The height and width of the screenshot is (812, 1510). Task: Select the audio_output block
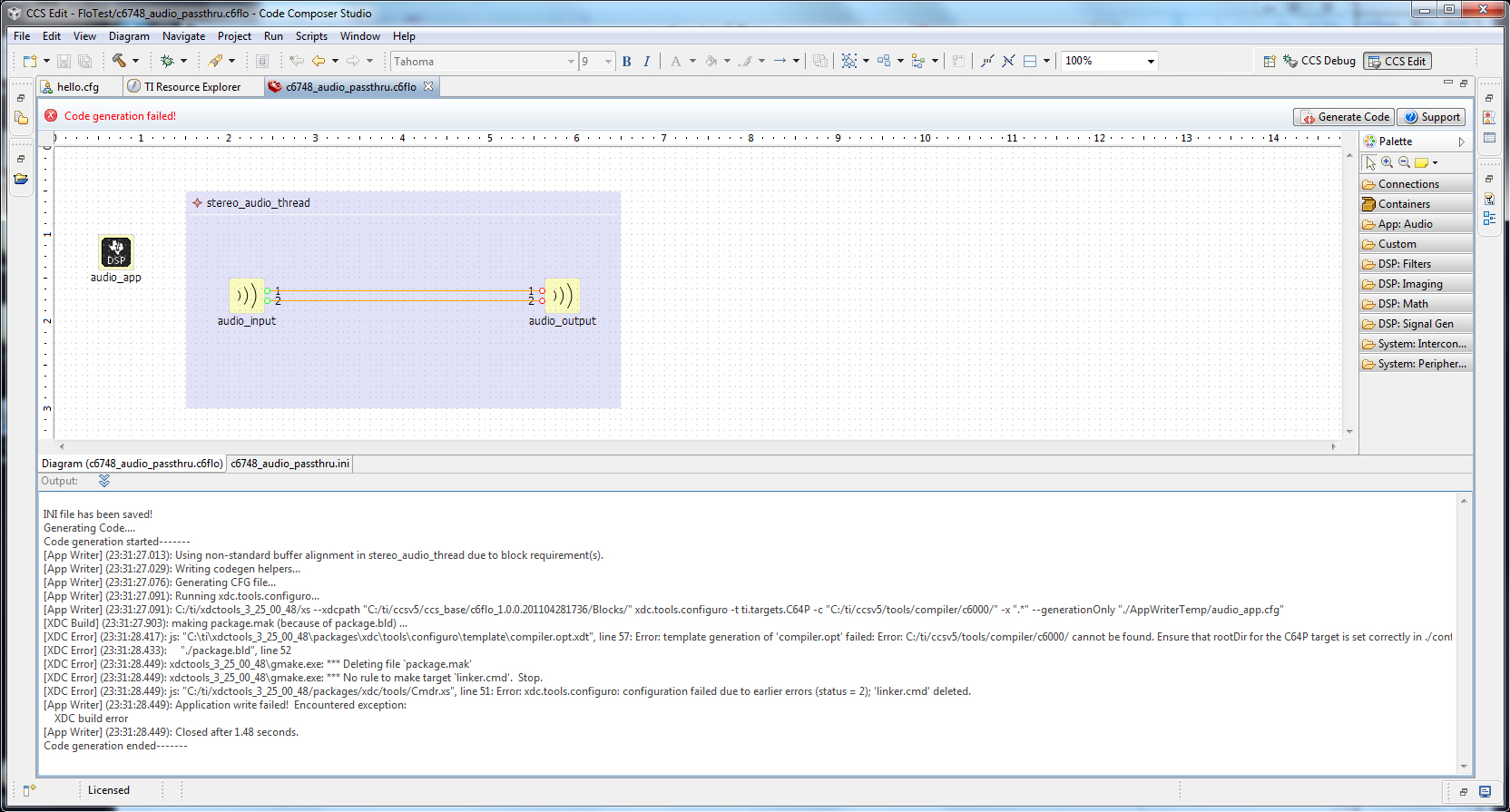563,296
